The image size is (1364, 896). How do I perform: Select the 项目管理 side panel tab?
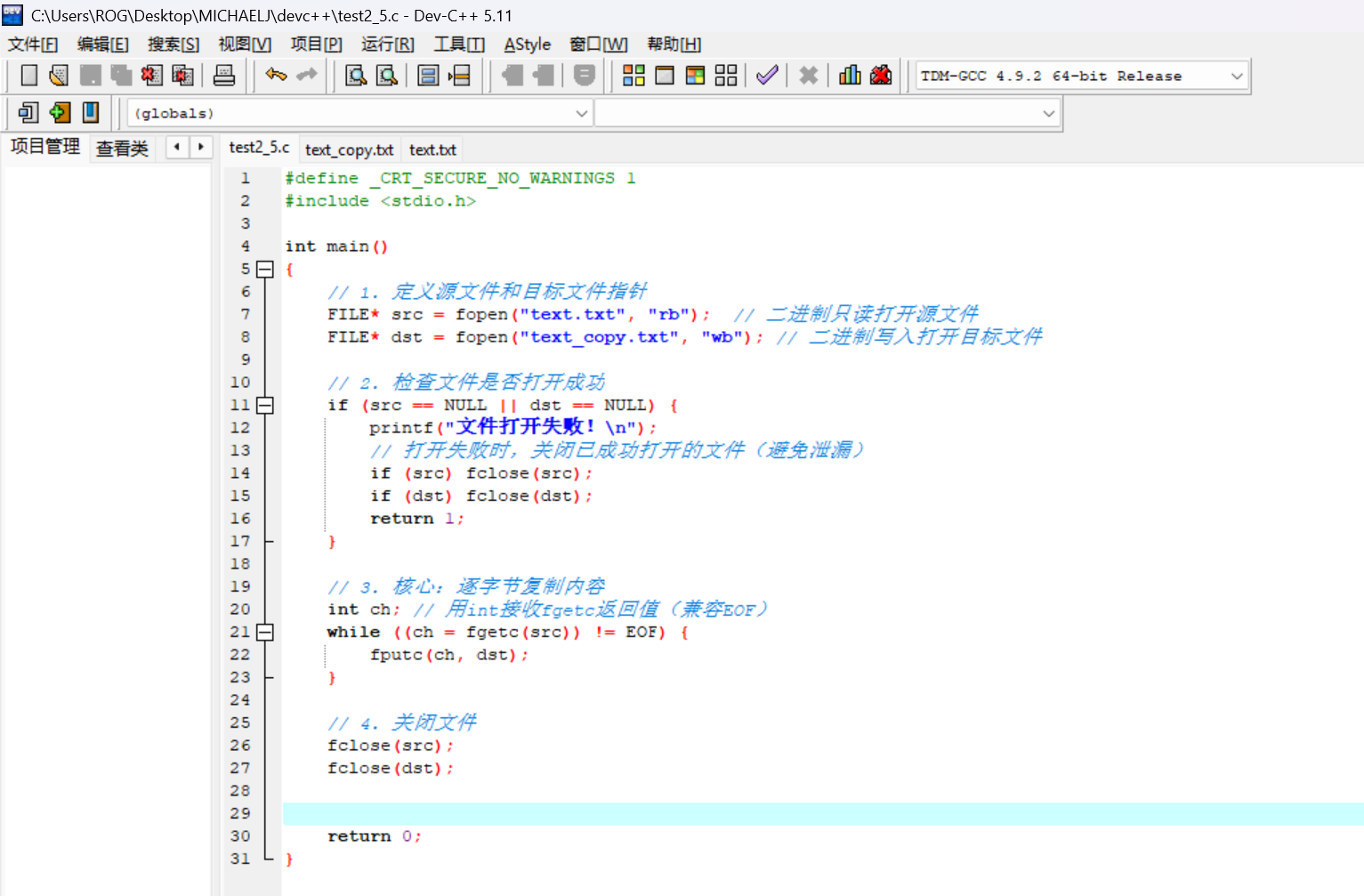tap(45, 147)
